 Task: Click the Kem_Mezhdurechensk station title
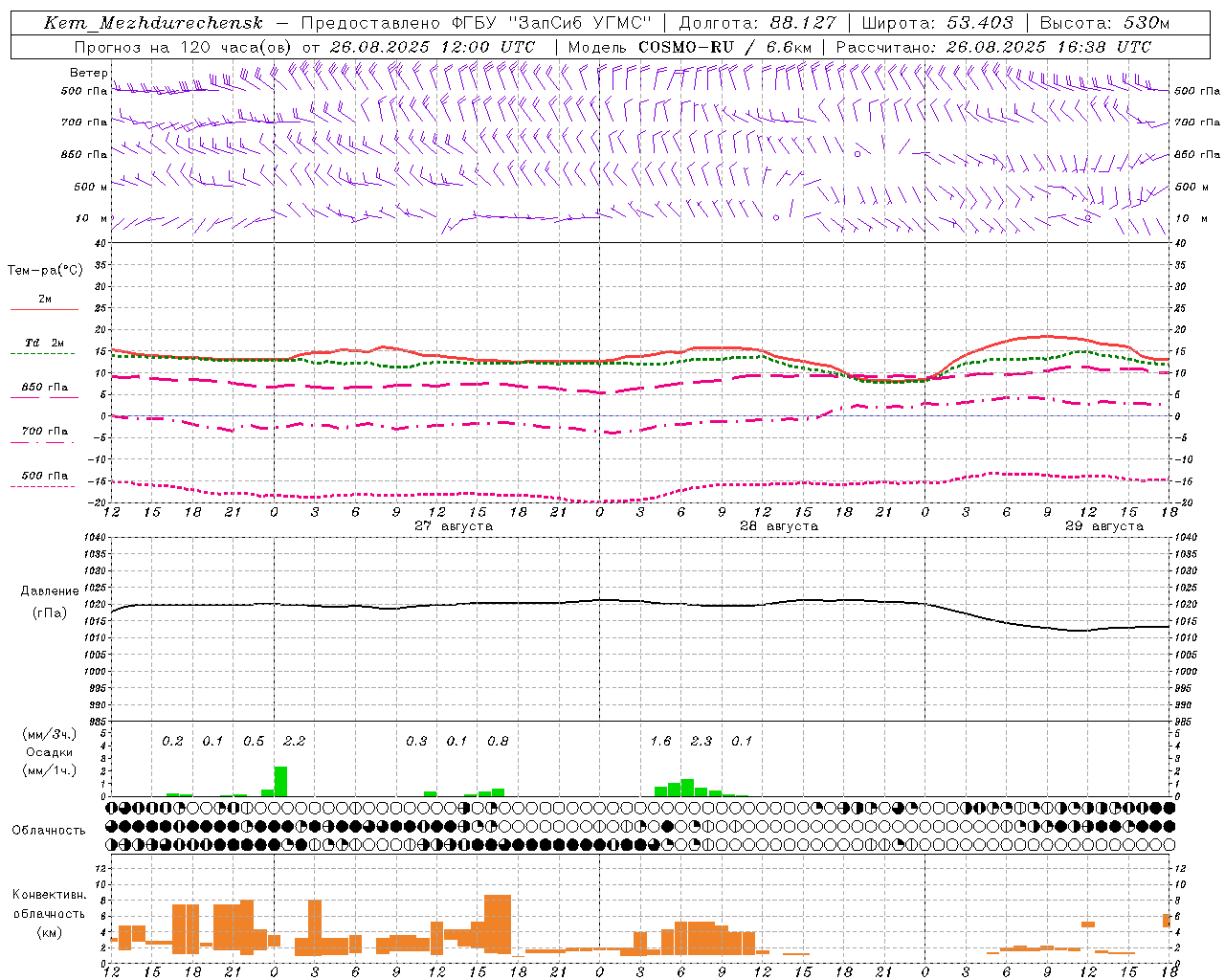[x=153, y=23]
